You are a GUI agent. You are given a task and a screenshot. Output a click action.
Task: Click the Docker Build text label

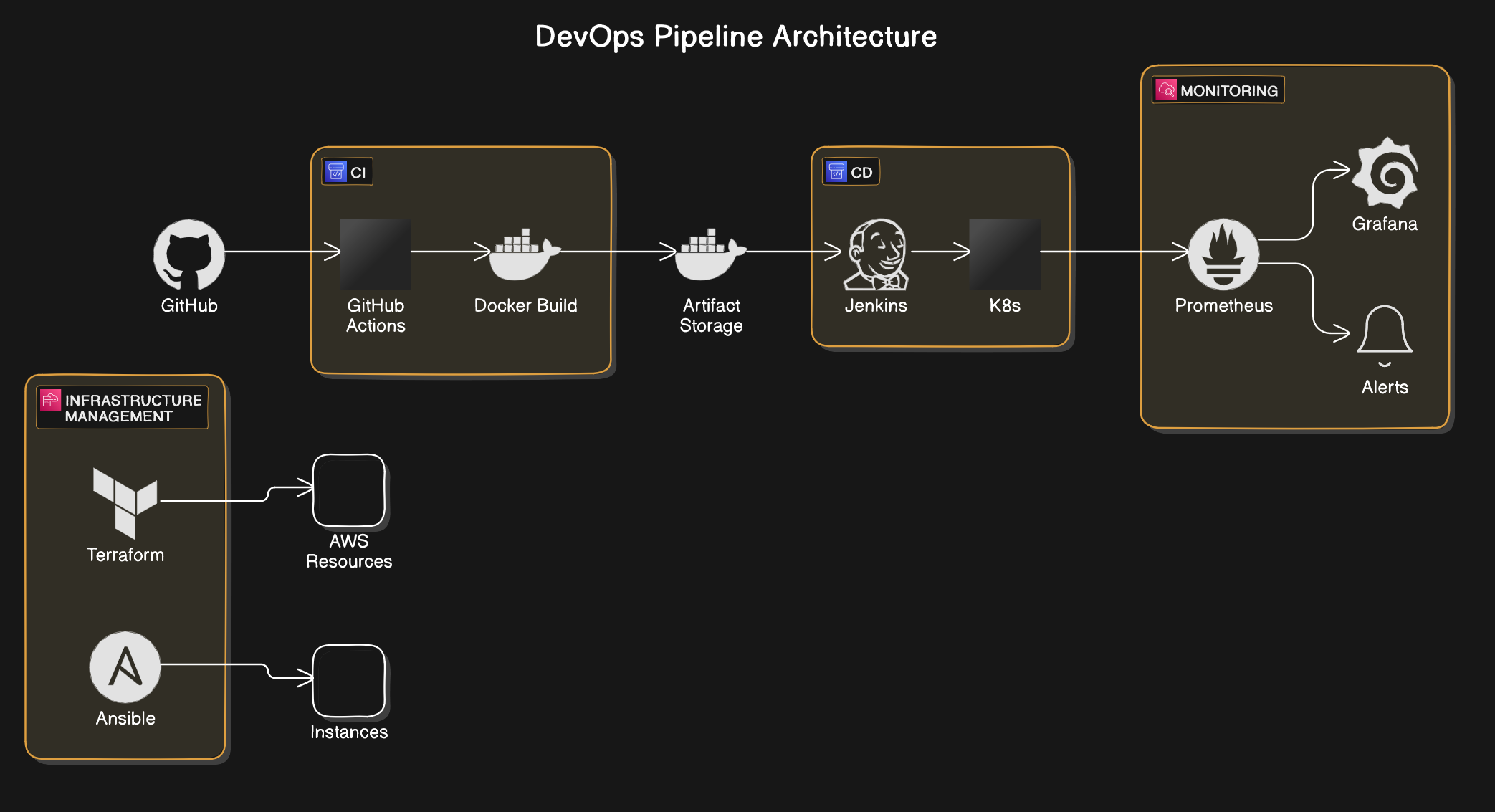point(525,305)
